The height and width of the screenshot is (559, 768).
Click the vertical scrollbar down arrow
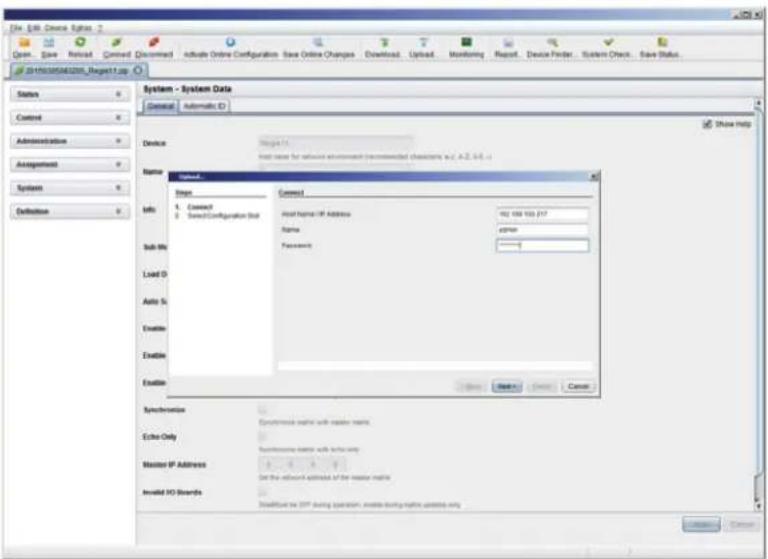758,506
